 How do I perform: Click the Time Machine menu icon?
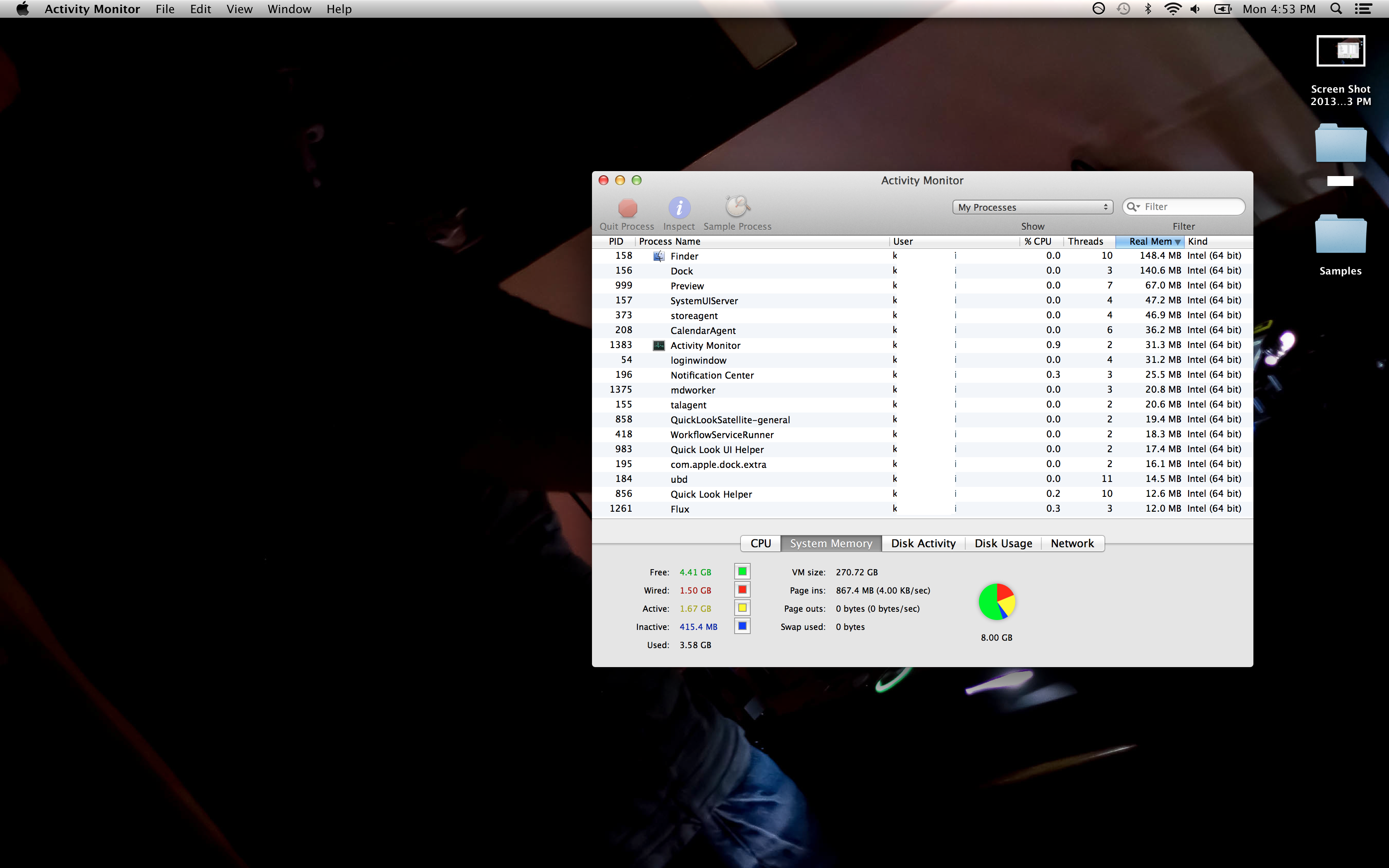click(x=1123, y=9)
